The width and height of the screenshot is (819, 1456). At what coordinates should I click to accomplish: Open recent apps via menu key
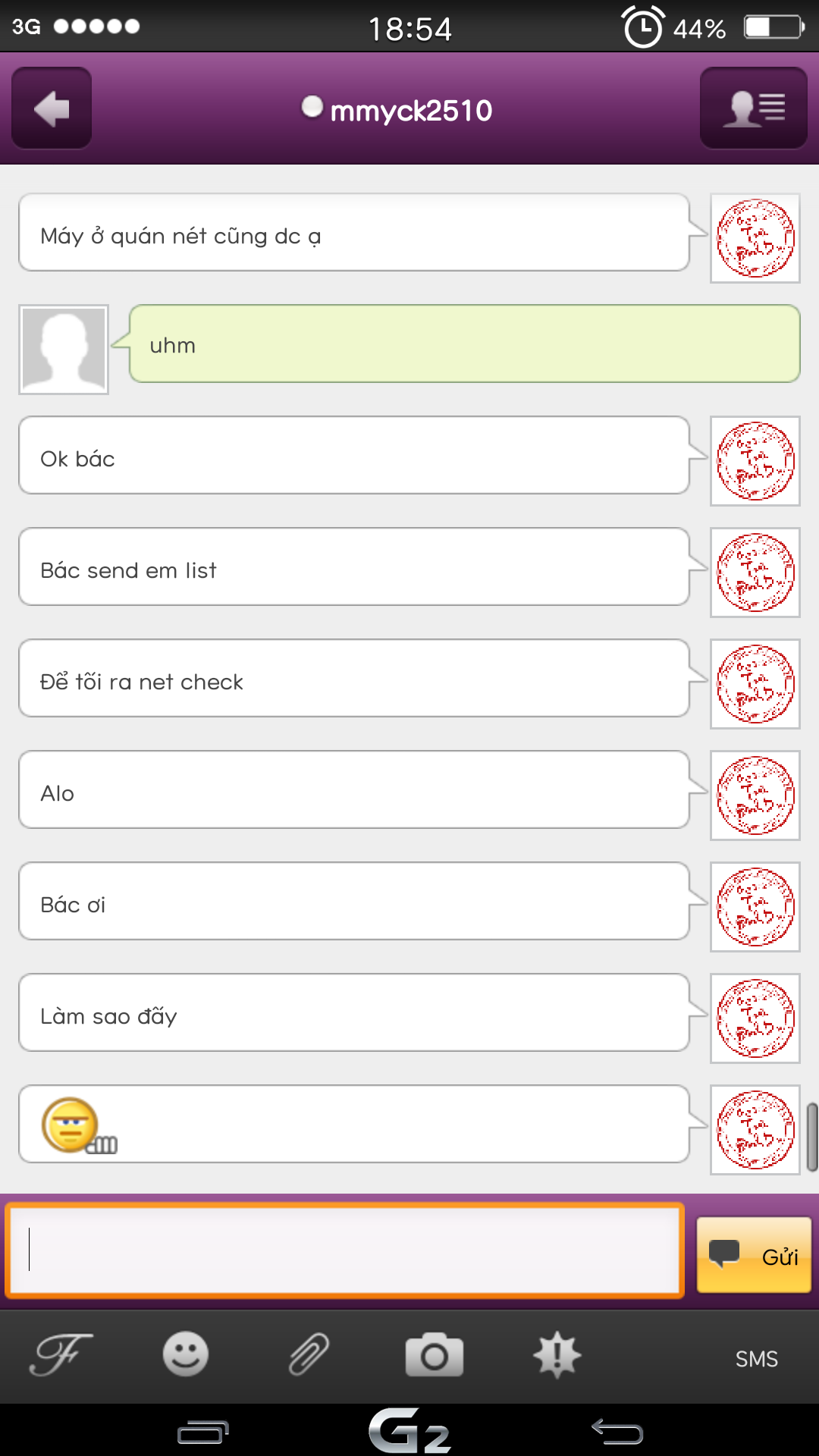202,1432
